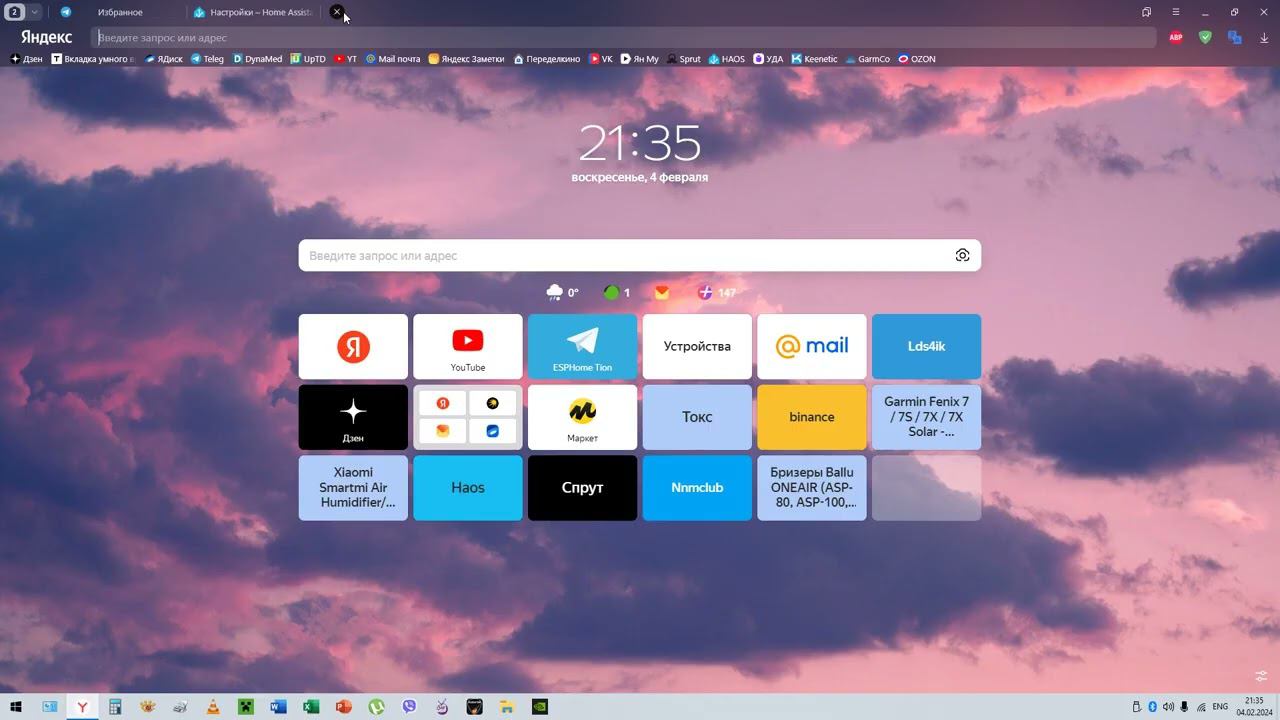Switch to the Избранное tab
Screen dimensions: 1280x720
tap(120, 12)
